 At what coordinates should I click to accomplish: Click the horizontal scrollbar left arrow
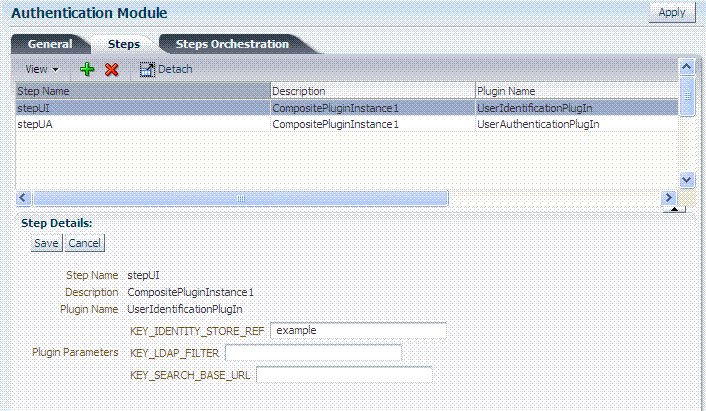click(23, 198)
